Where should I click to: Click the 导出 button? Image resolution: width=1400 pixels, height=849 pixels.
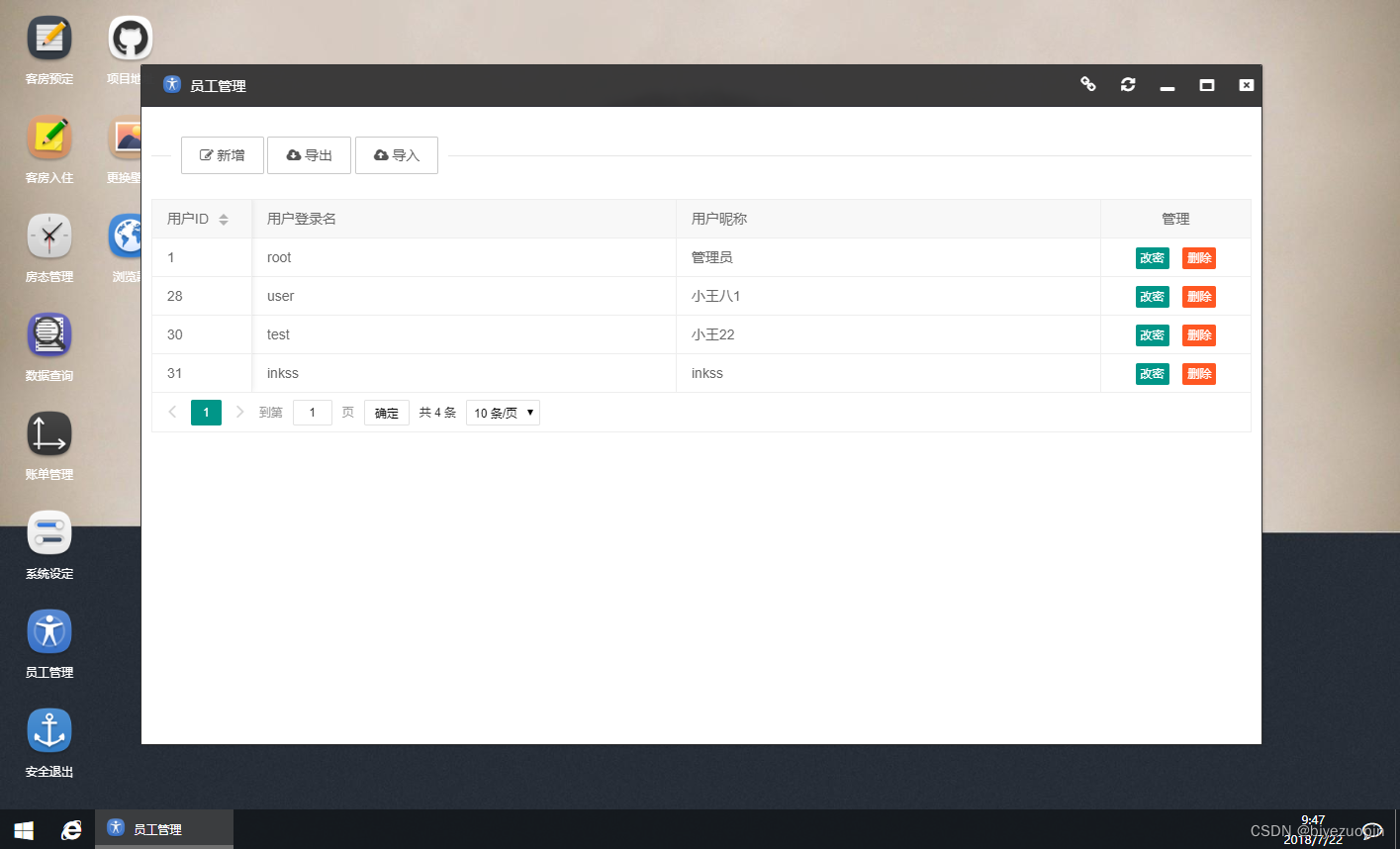click(309, 155)
